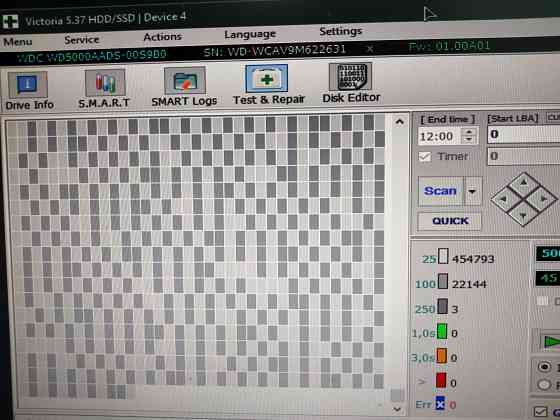Open the Actions menu
Viewport: 560px width, 420px height.
coord(162,37)
